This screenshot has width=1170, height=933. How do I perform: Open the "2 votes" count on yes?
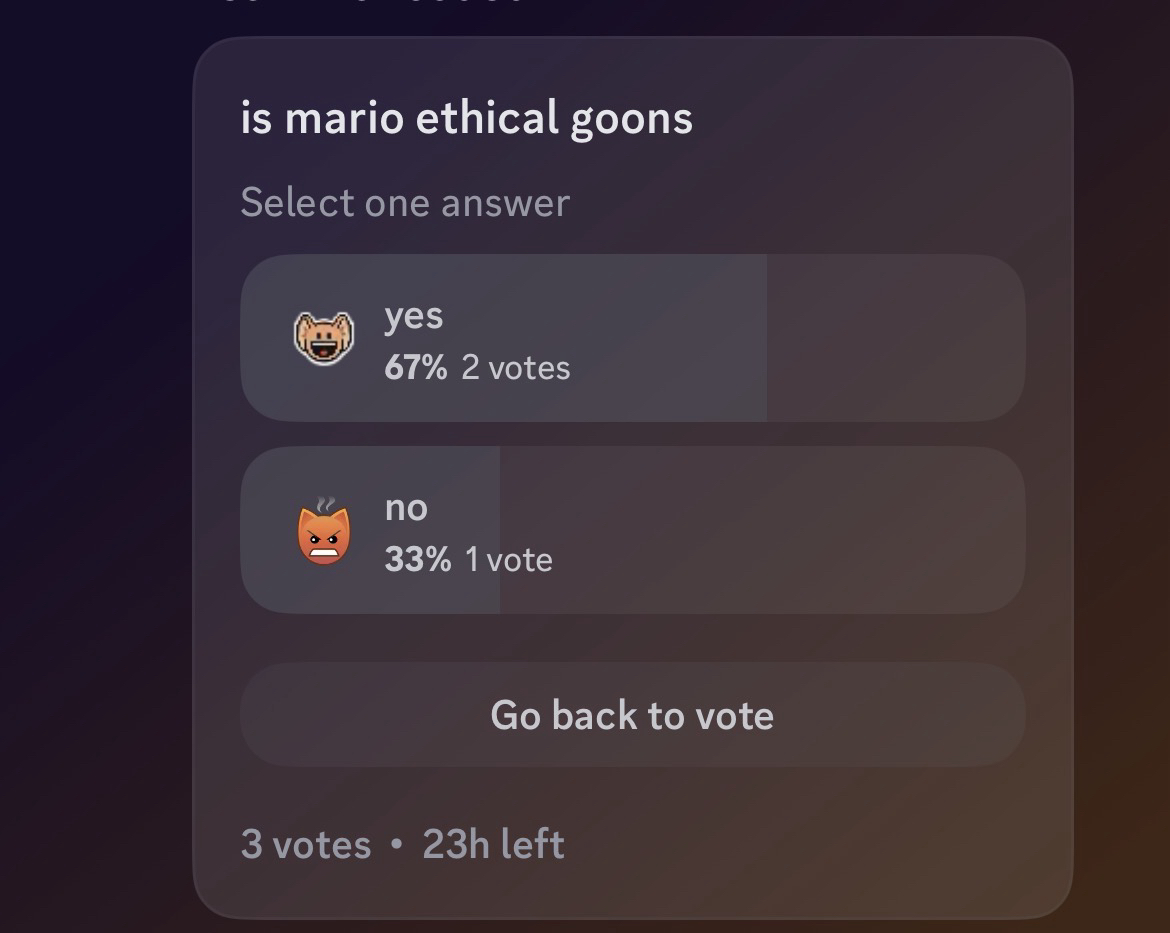[x=516, y=368]
